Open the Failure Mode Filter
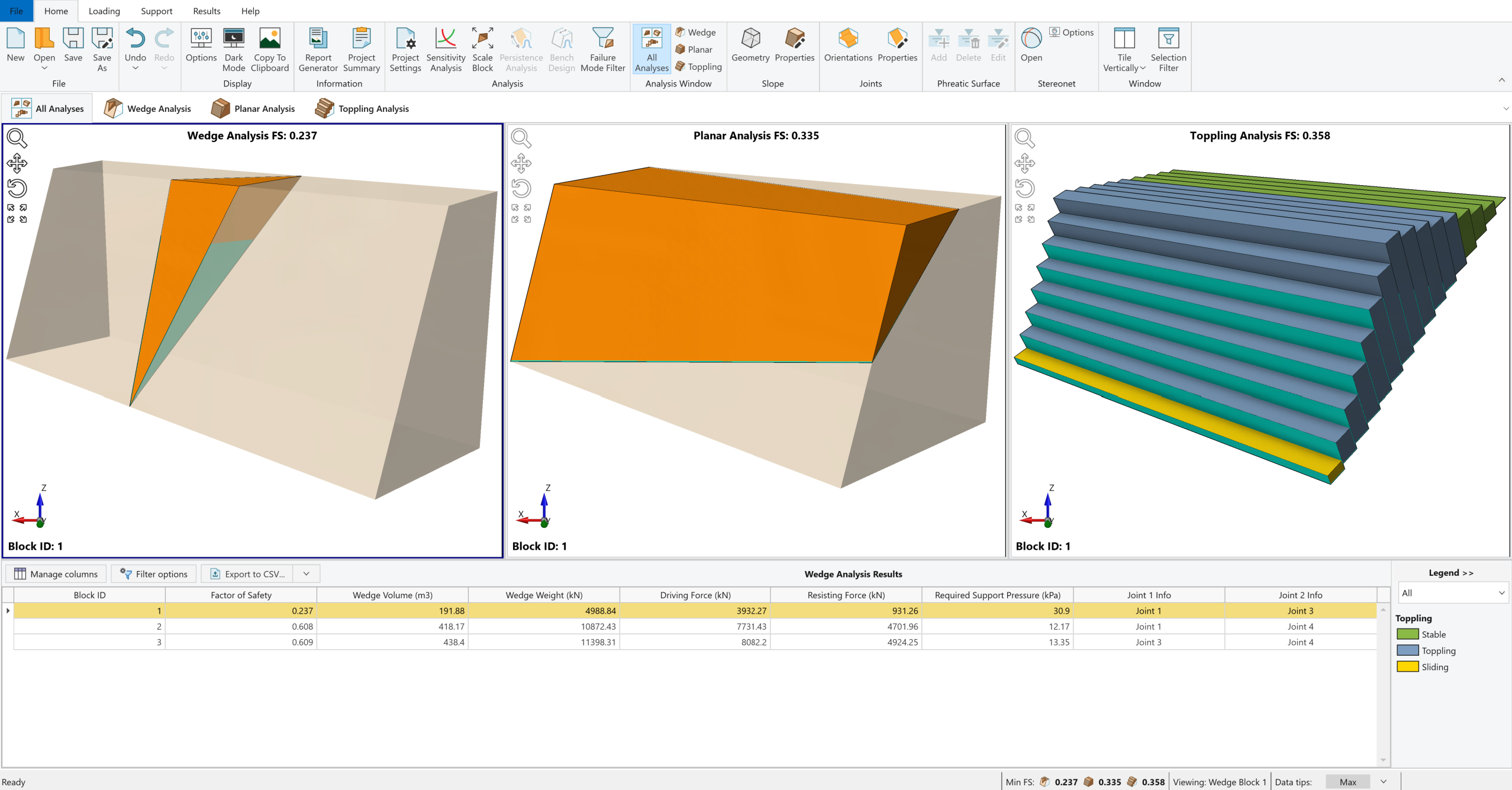The width and height of the screenshot is (1512, 790). [x=603, y=49]
